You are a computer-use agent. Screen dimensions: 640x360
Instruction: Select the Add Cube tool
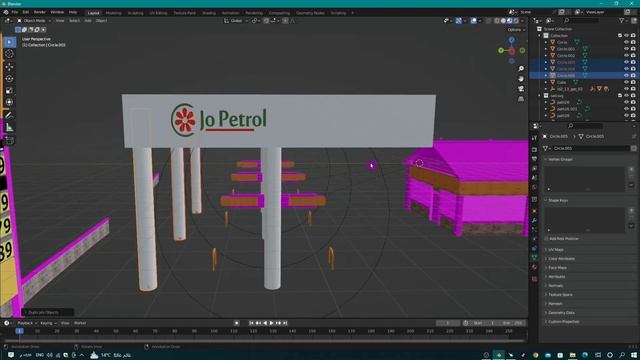click(9, 140)
